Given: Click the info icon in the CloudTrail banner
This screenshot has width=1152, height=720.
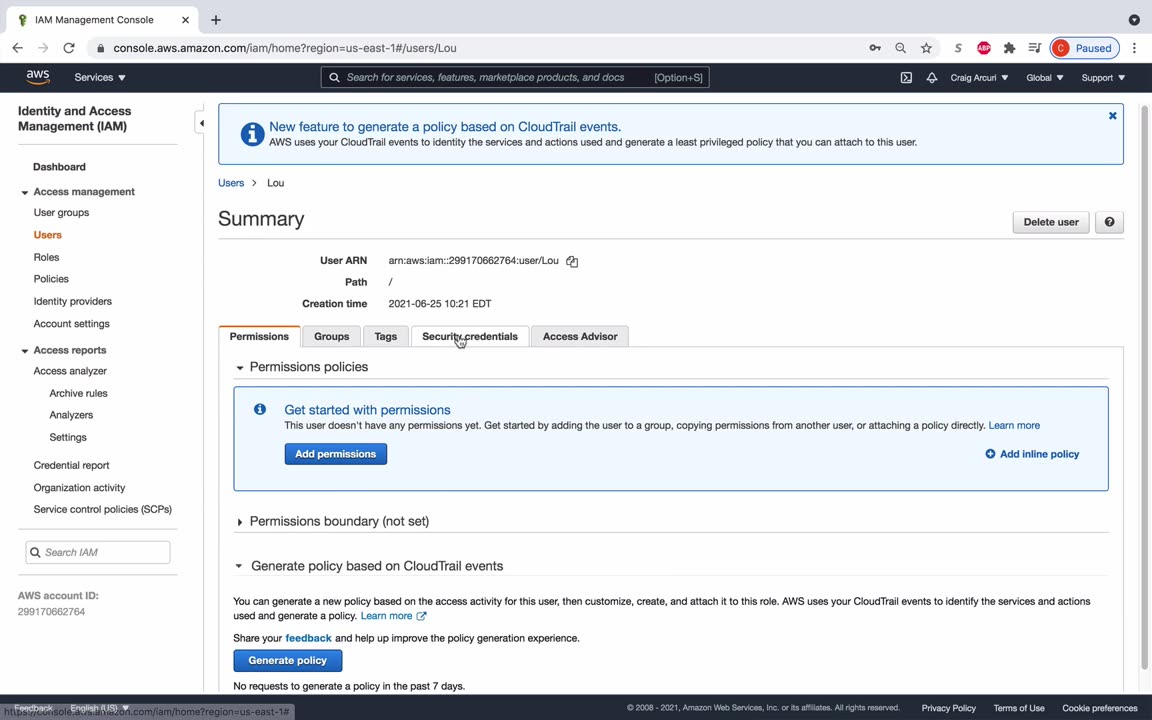Looking at the screenshot, I should (252, 134).
